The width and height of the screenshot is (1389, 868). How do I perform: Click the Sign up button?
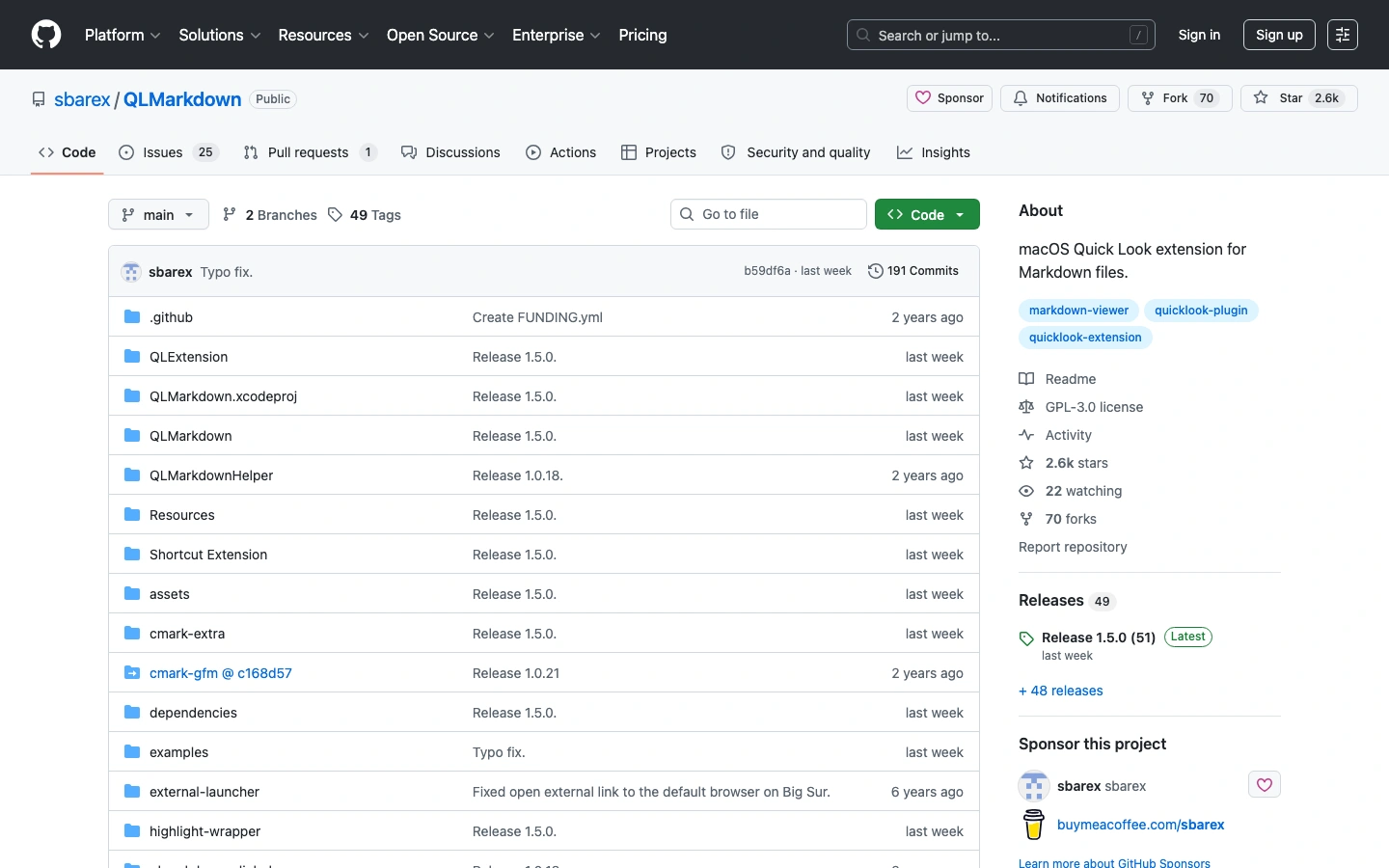[1278, 35]
